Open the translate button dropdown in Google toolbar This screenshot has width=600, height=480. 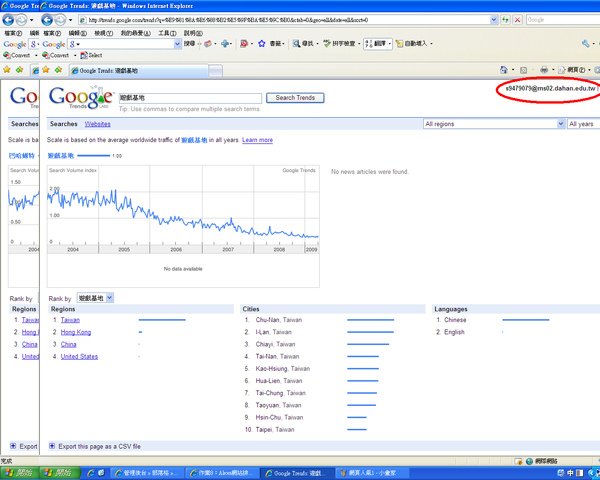pyautogui.click(x=390, y=44)
